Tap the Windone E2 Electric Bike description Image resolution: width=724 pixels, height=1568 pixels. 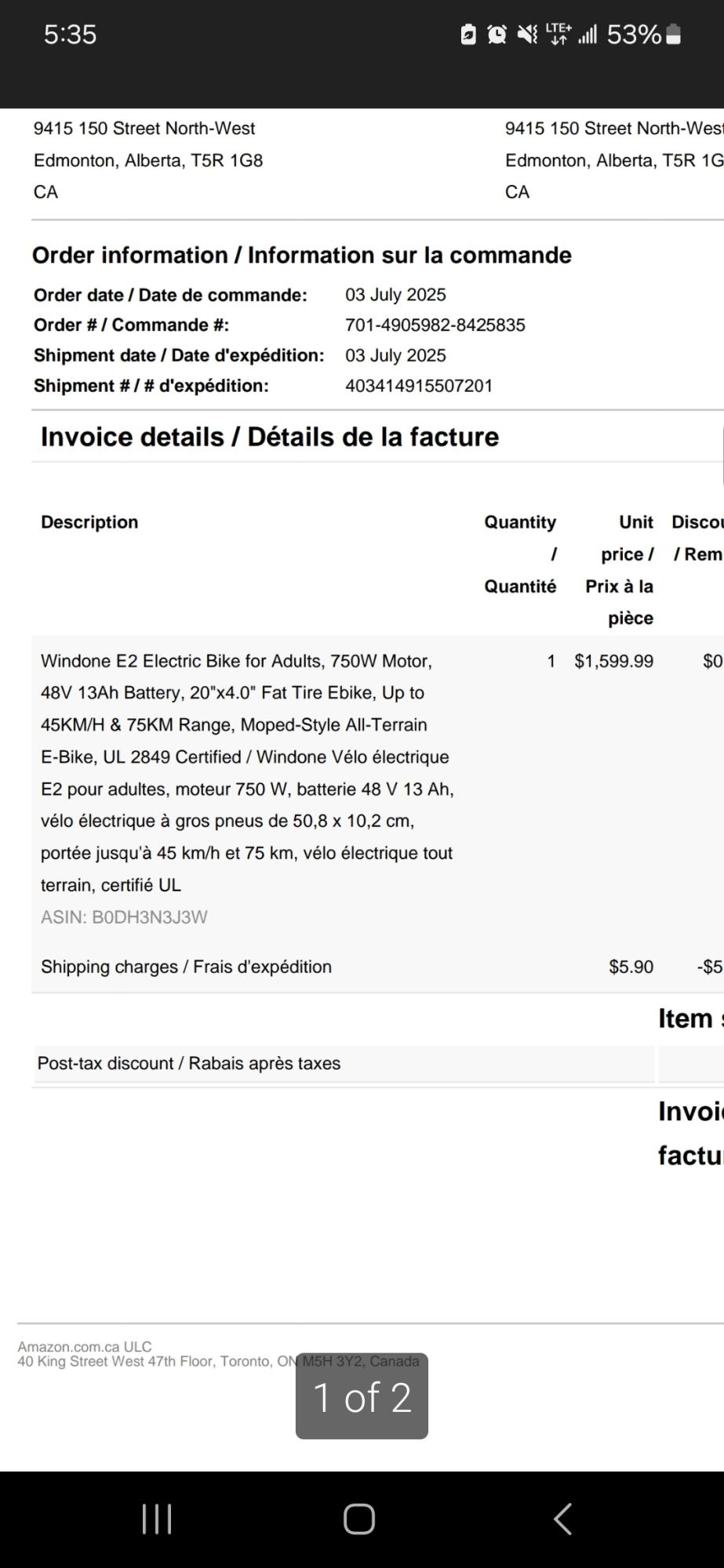pyautogui.click(x=247, y=773)
